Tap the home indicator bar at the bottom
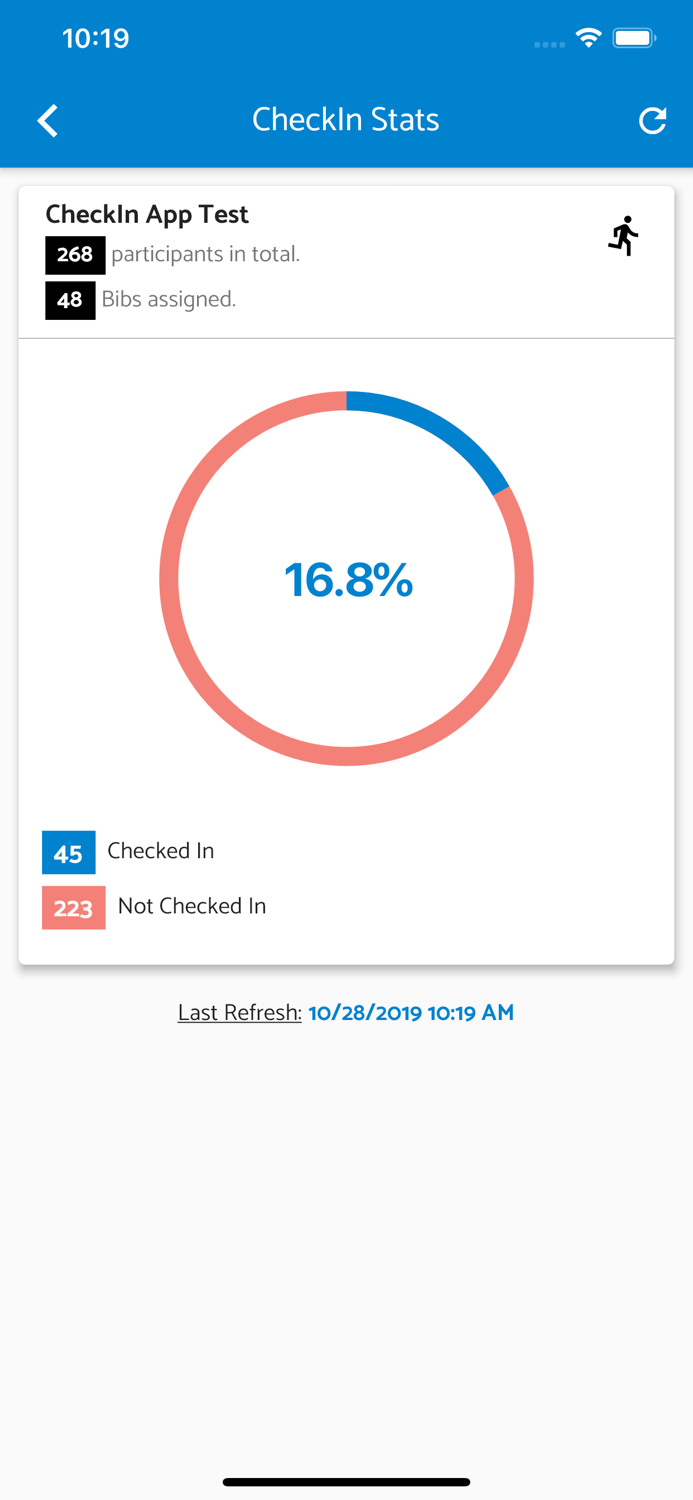The width and height of the screenshot is (693, 1500). [x=346, y=1481]
